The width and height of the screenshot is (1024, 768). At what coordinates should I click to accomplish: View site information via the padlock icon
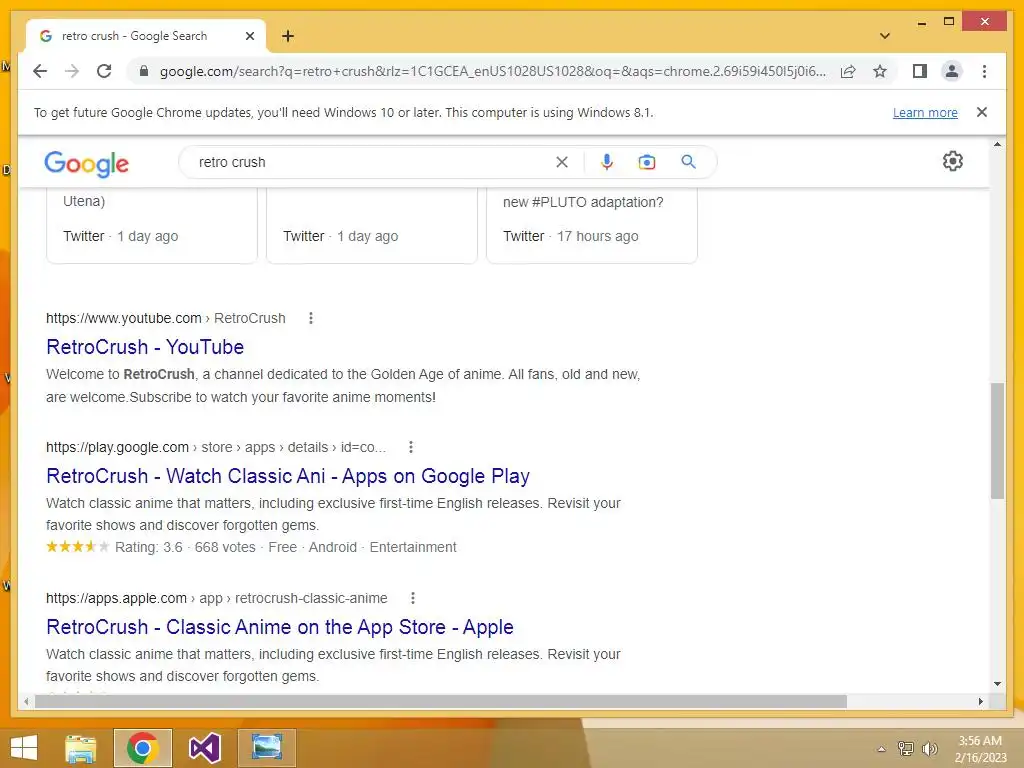click(144, 71)
